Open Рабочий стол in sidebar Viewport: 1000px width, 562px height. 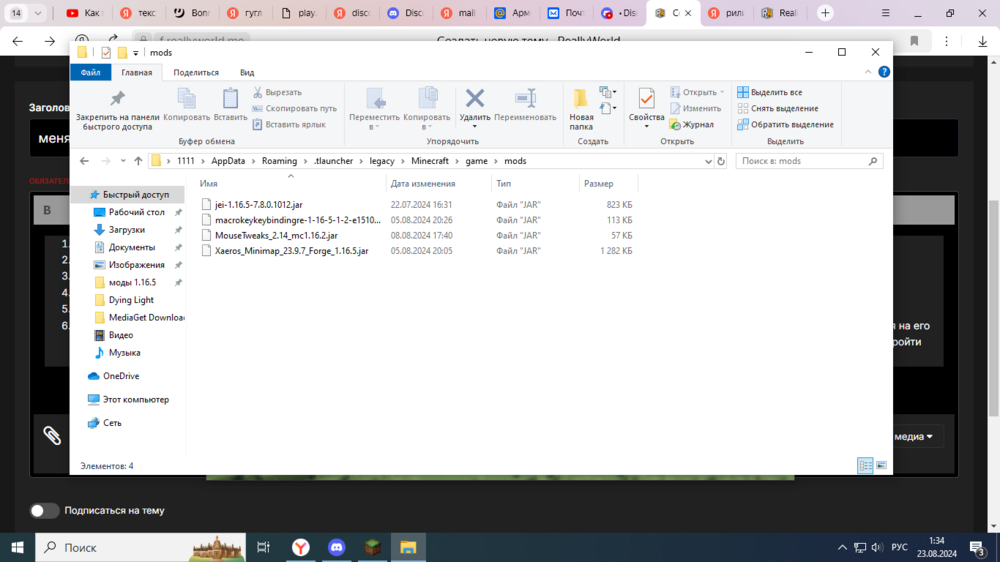click(129, 212)
